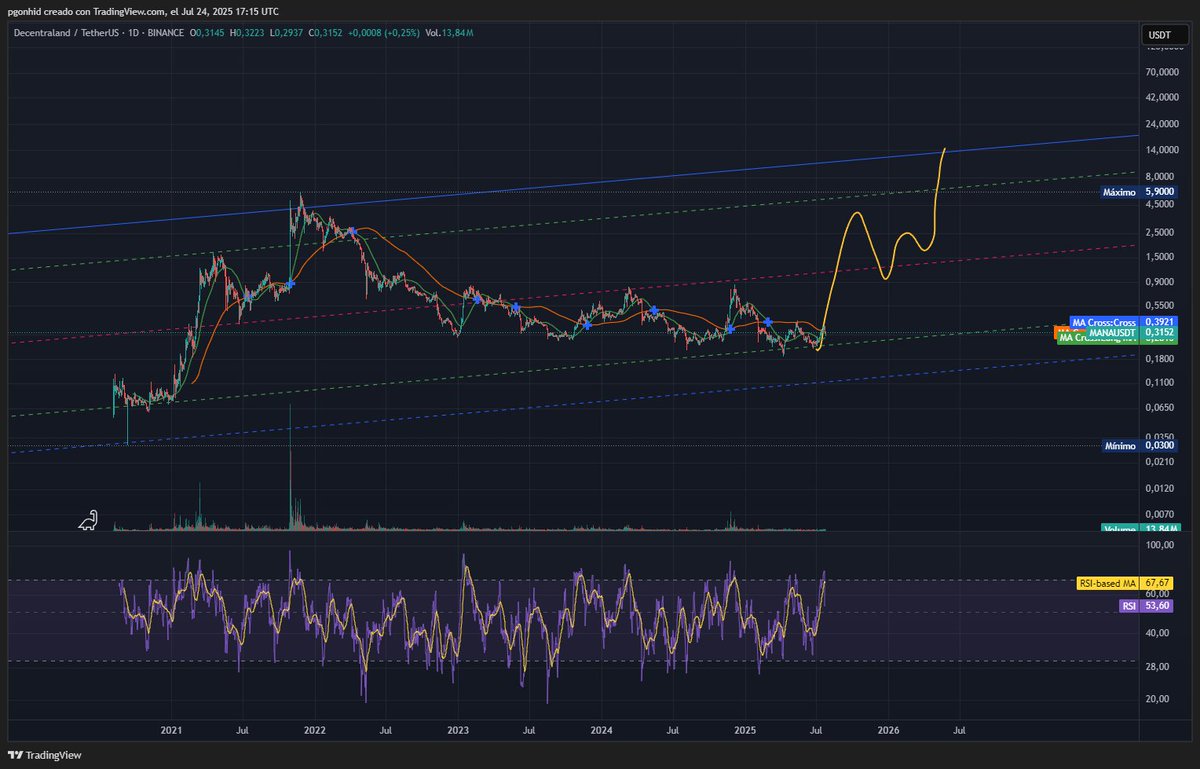Select the RSI-based MA yellow label
Viewport: 1200px width, 769px height.
pyautogui.click(x=1107, y=582)
